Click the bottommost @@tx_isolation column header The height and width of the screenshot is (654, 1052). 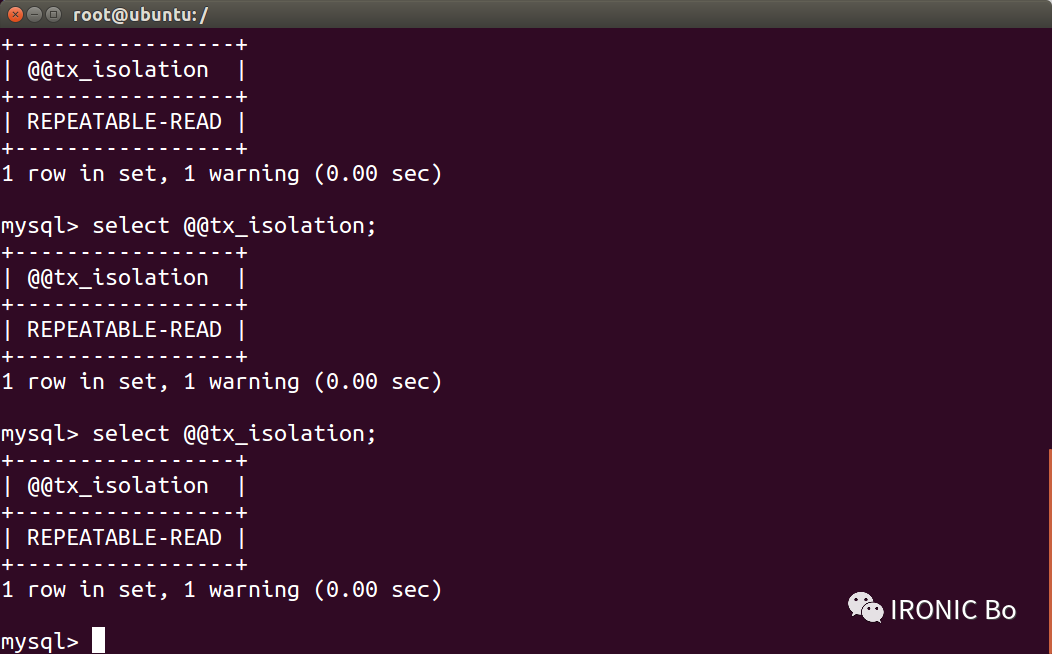tap(117, 486)
